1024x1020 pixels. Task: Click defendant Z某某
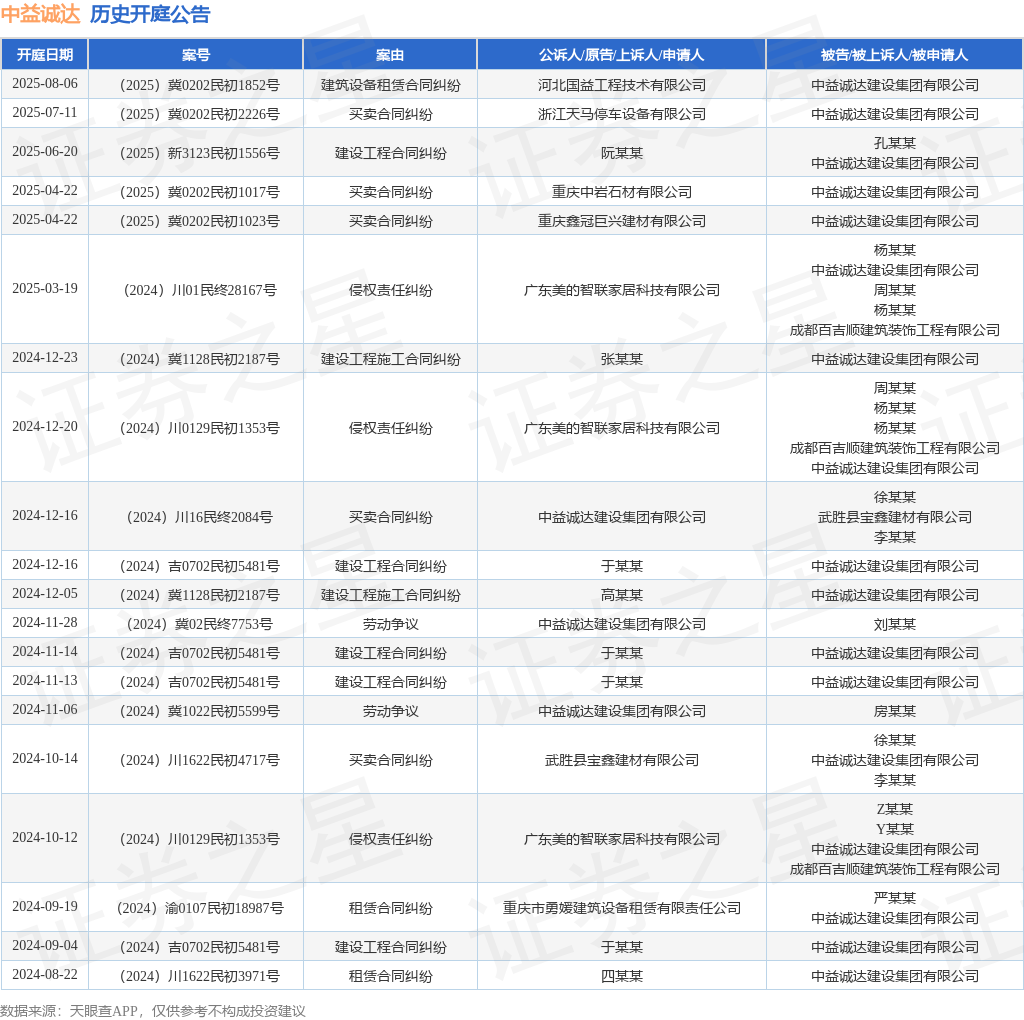895,809
